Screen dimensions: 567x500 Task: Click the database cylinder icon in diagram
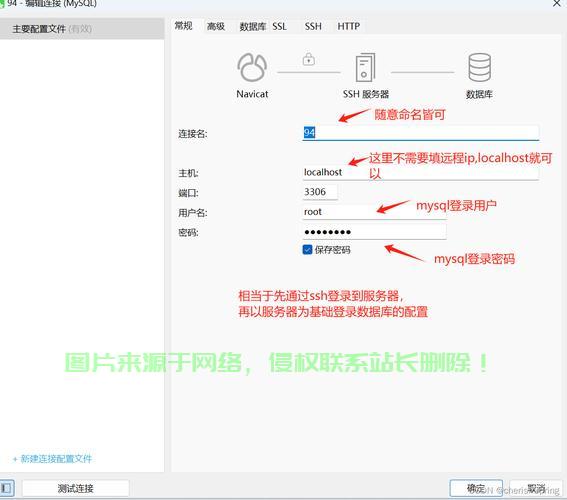[479, 68]
